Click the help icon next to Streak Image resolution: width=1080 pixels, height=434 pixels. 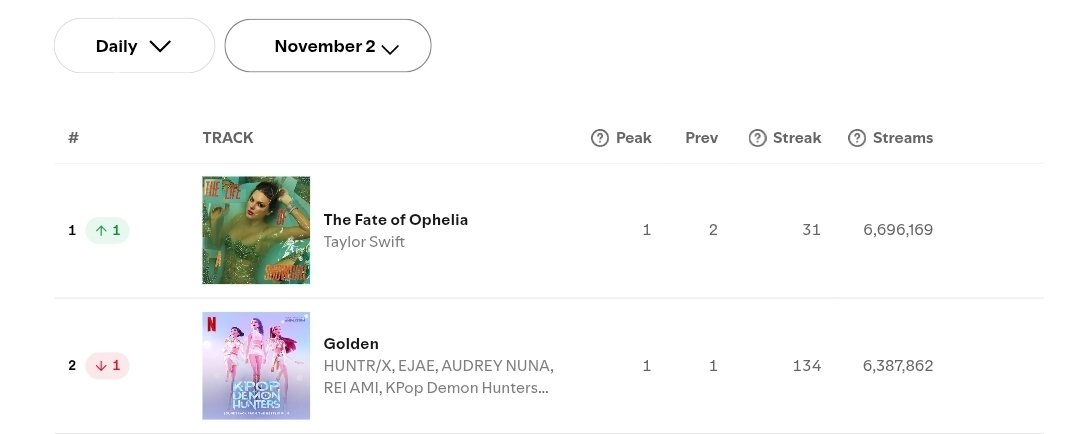point(757,138)
